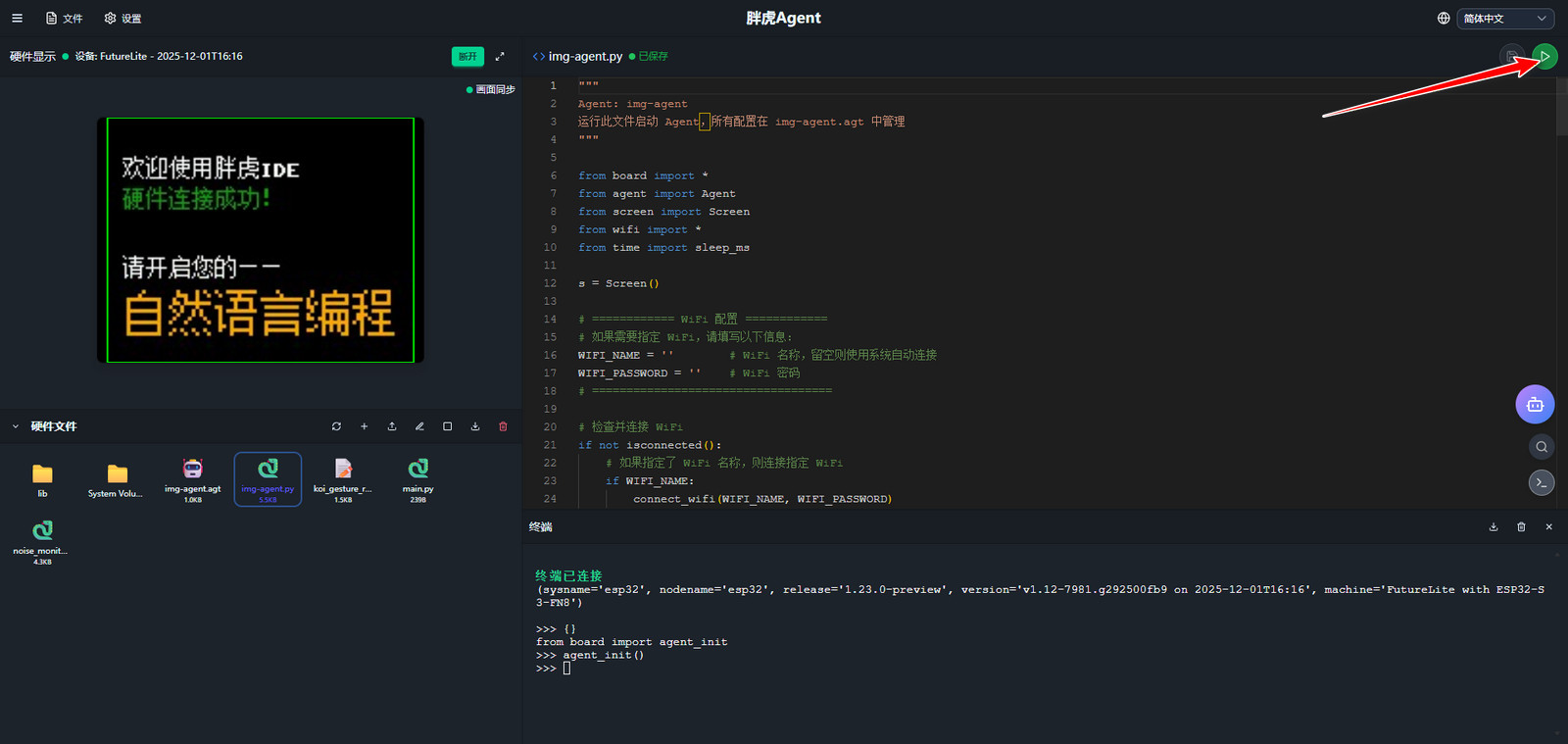Click the save file icon beside the run button
The width and height of the screenshot is (1568, 744).
[1512, 57]
